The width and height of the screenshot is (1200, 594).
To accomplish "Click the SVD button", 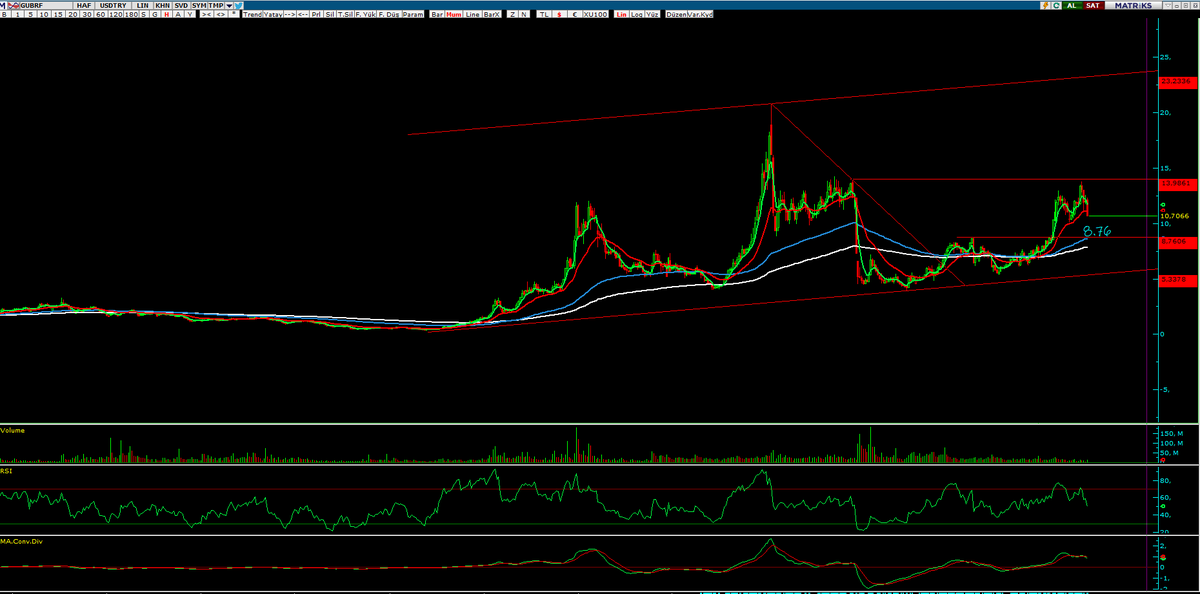I will (181, 6).
